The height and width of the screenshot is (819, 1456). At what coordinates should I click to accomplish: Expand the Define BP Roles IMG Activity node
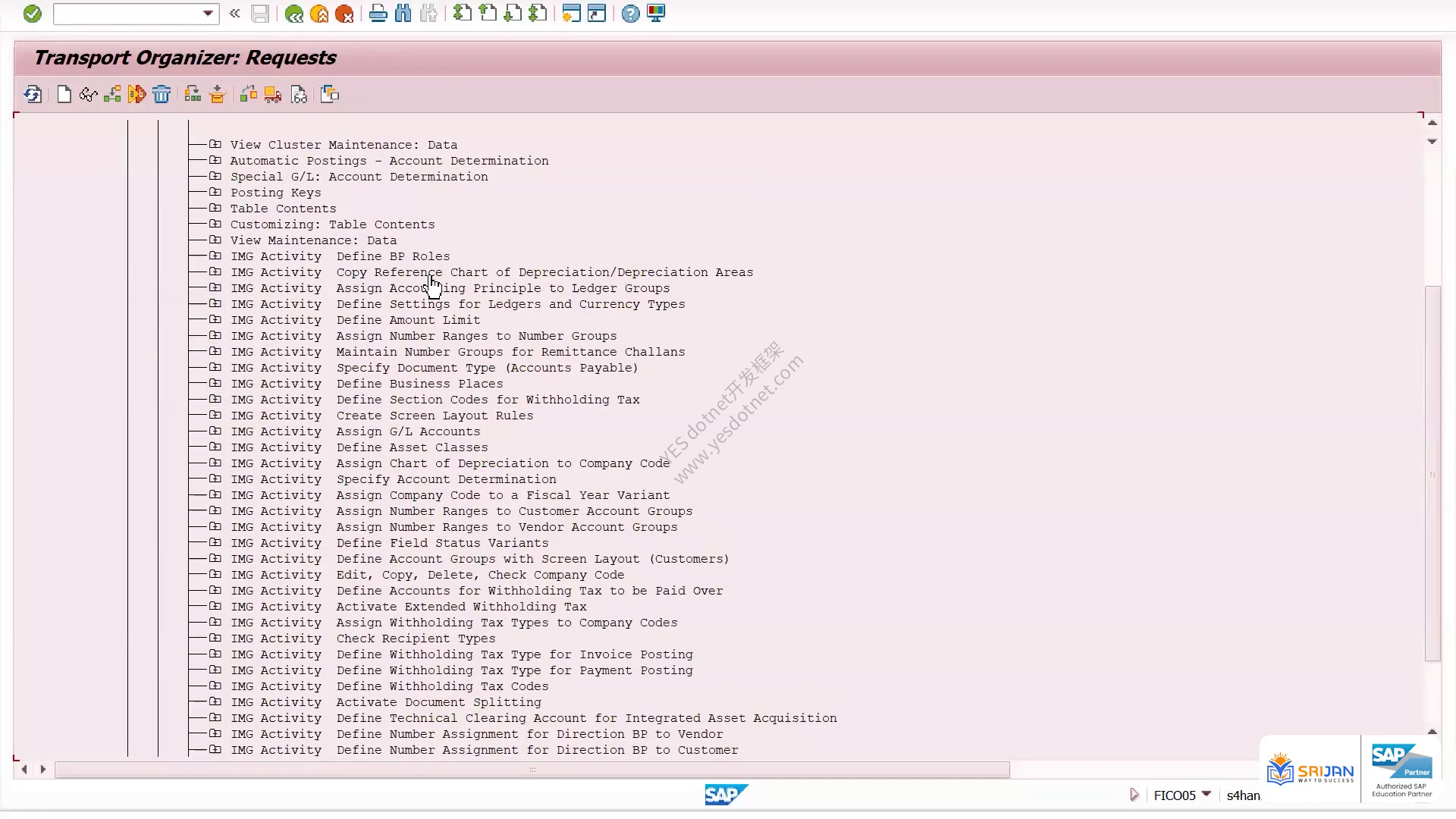coord(215,256)
